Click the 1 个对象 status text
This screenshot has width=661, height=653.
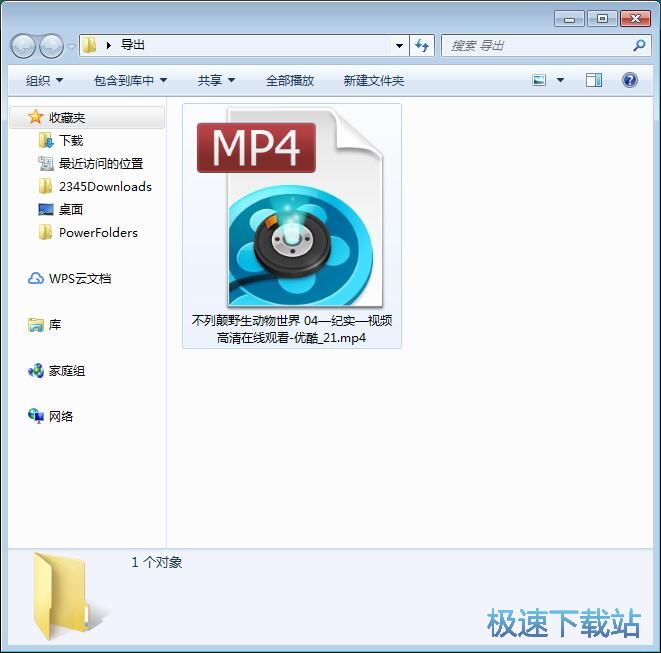(x=156, y=562)
